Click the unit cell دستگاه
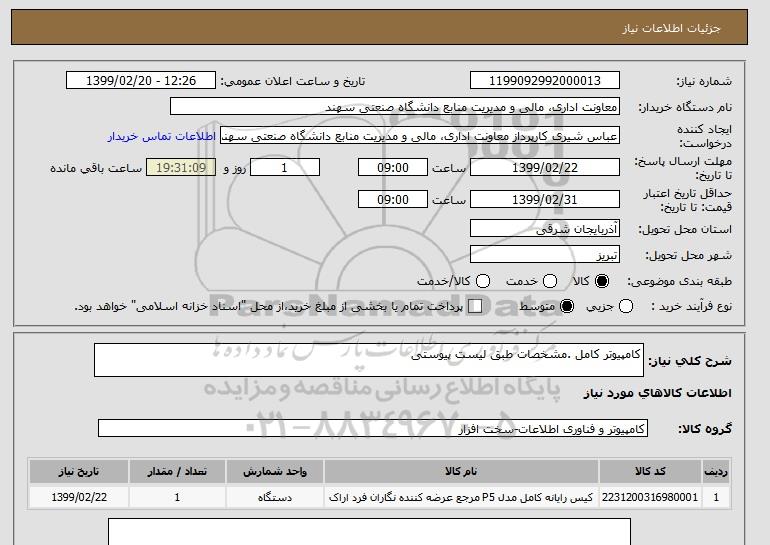Viewport: 770px width, 545px height. (275, 497)
